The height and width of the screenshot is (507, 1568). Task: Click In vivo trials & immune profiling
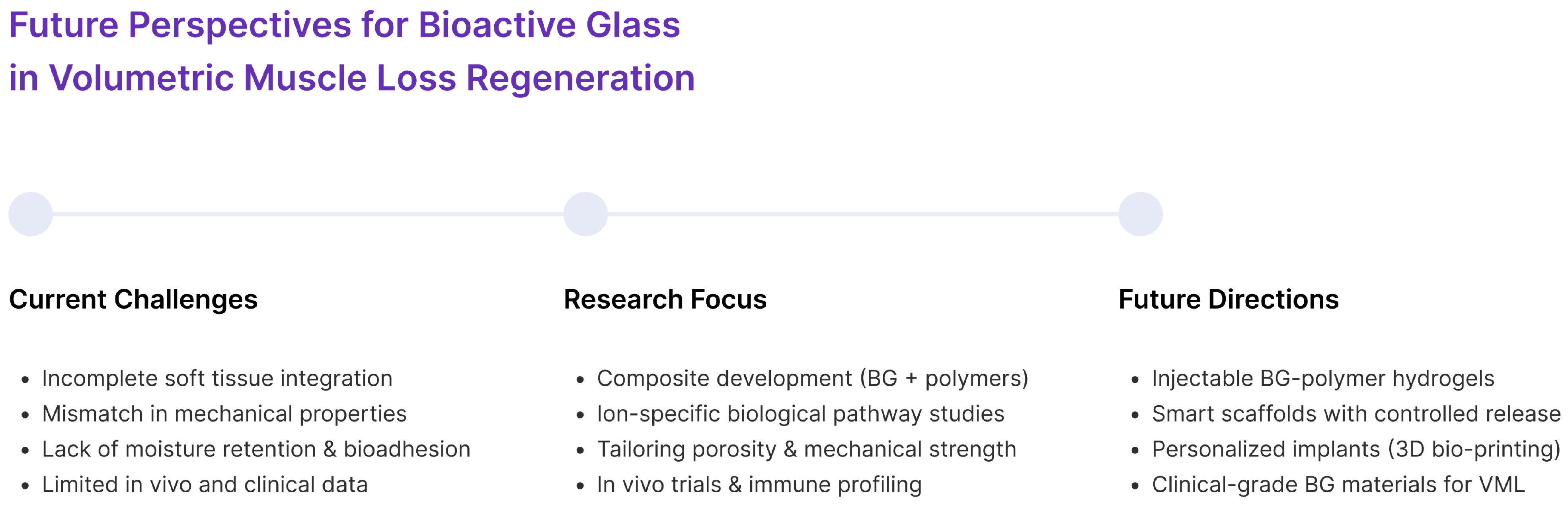pos(759,484)
